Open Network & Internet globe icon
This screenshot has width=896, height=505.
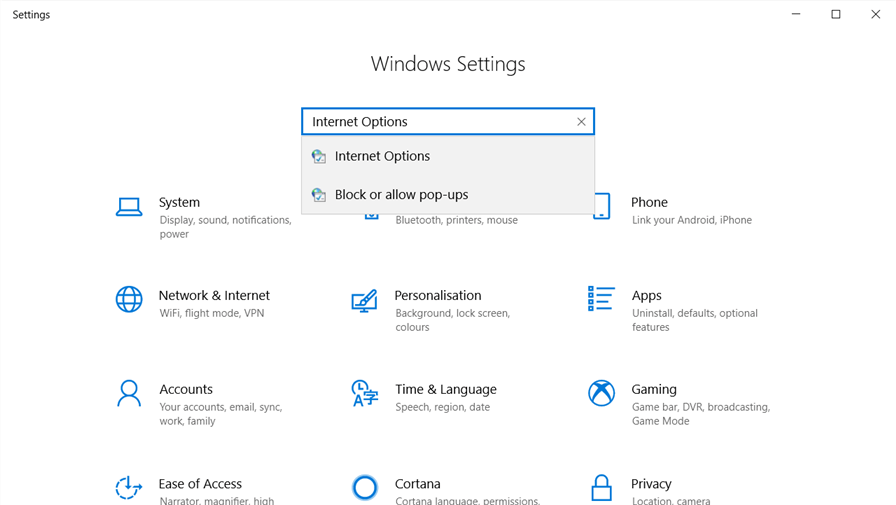(x=129, y=299)
